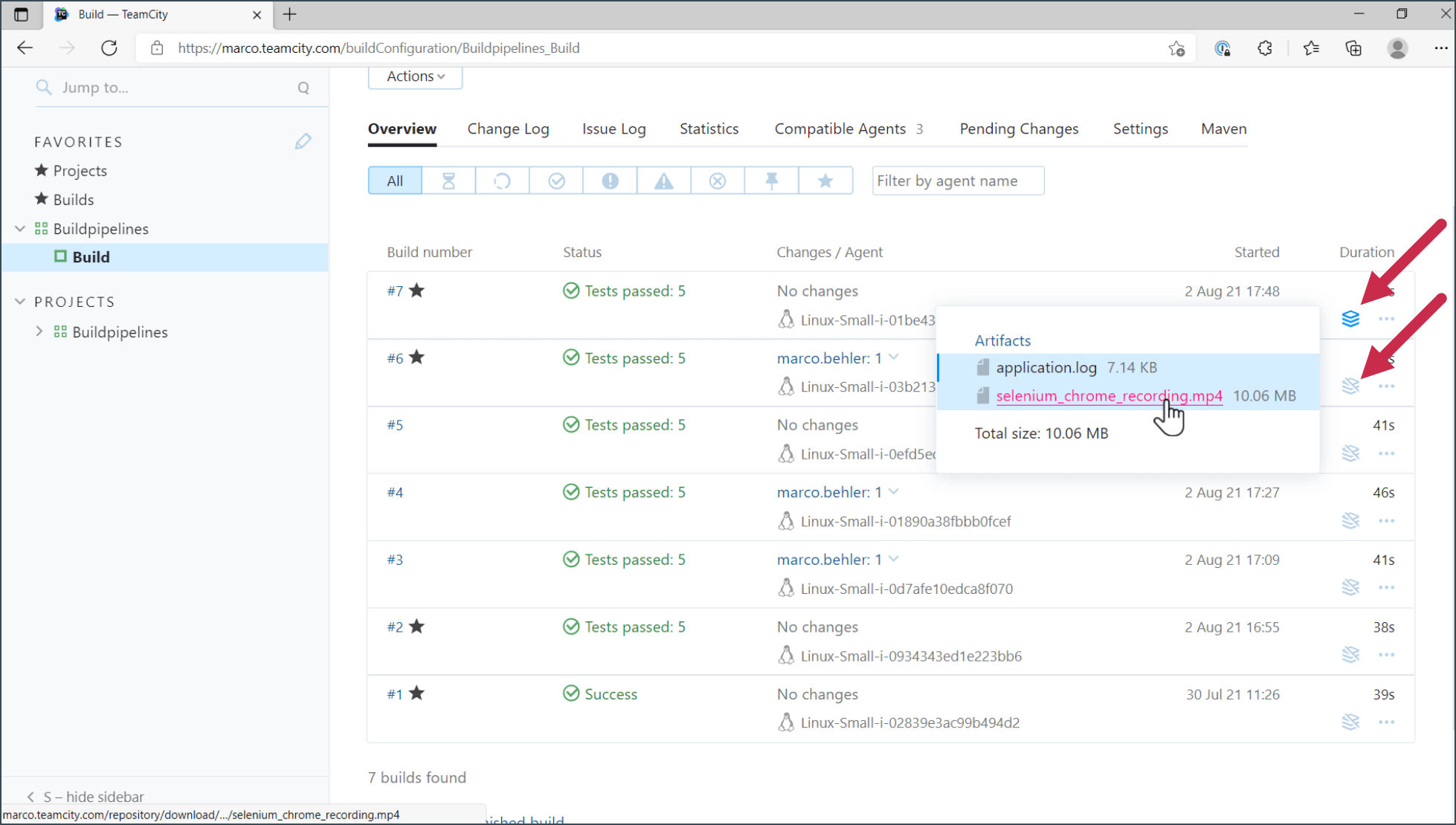Click the pinned build filter icon
This screenshot has width=1456, height=825.
tap(771, 180)
